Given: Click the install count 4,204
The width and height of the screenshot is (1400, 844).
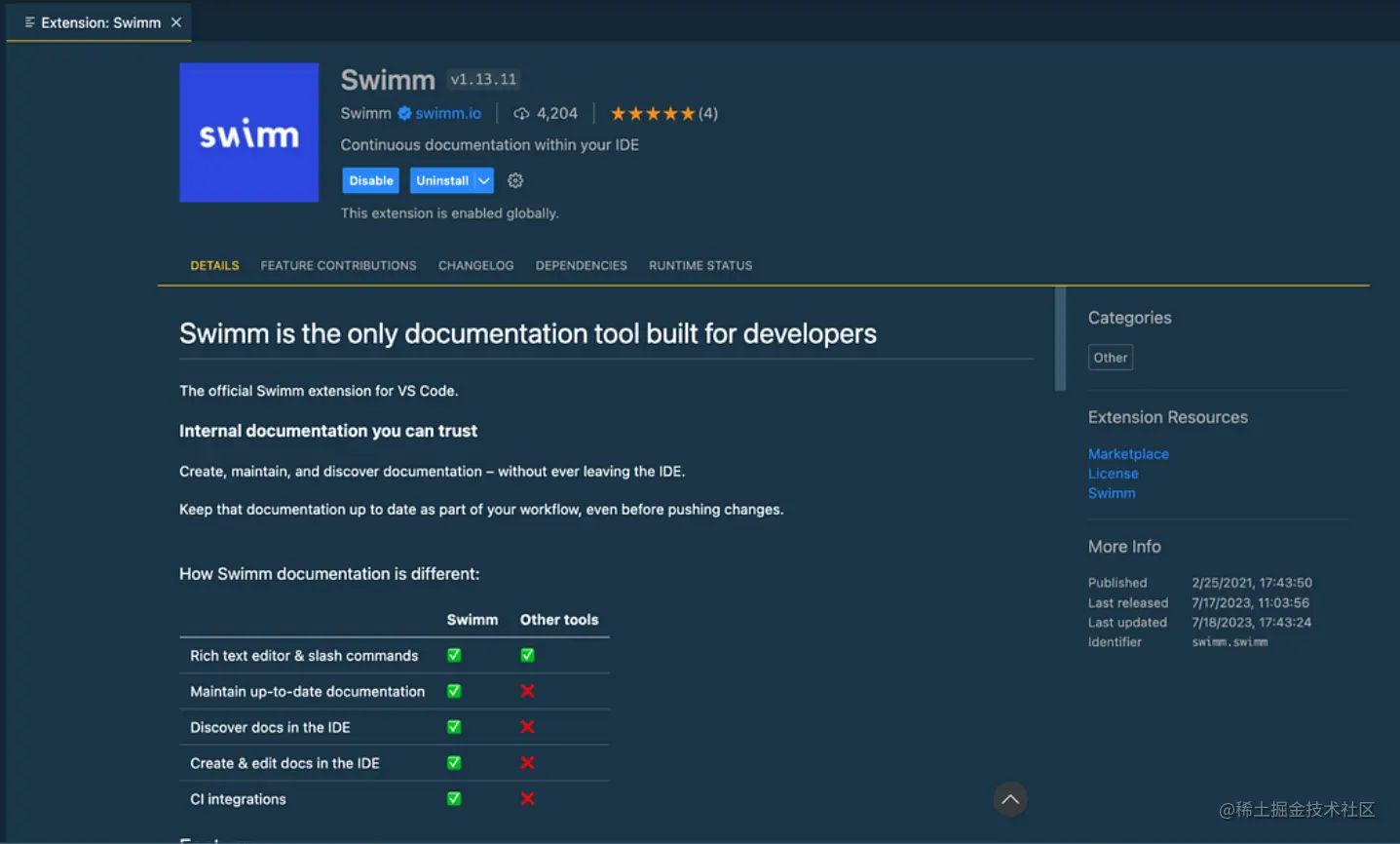Looking at the screenshot, I should 557,113.
